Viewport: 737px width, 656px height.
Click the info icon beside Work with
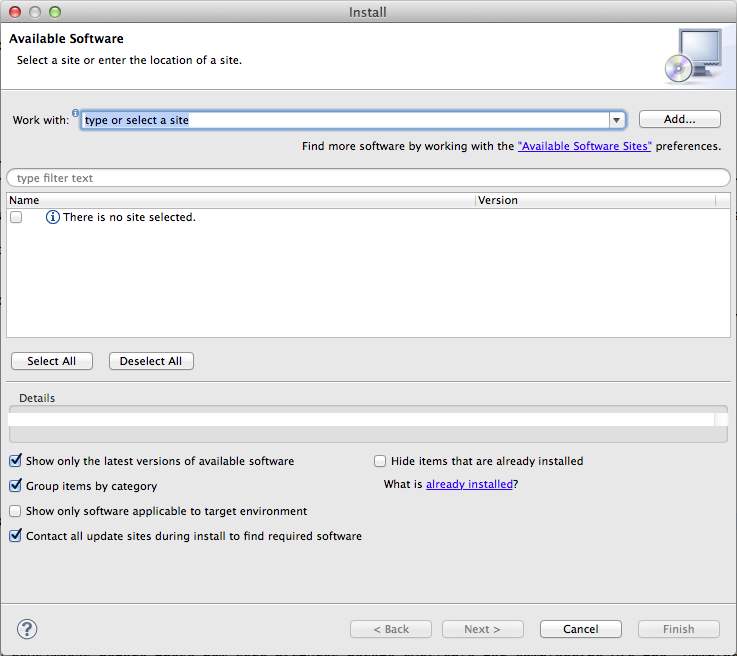(75, 113)
